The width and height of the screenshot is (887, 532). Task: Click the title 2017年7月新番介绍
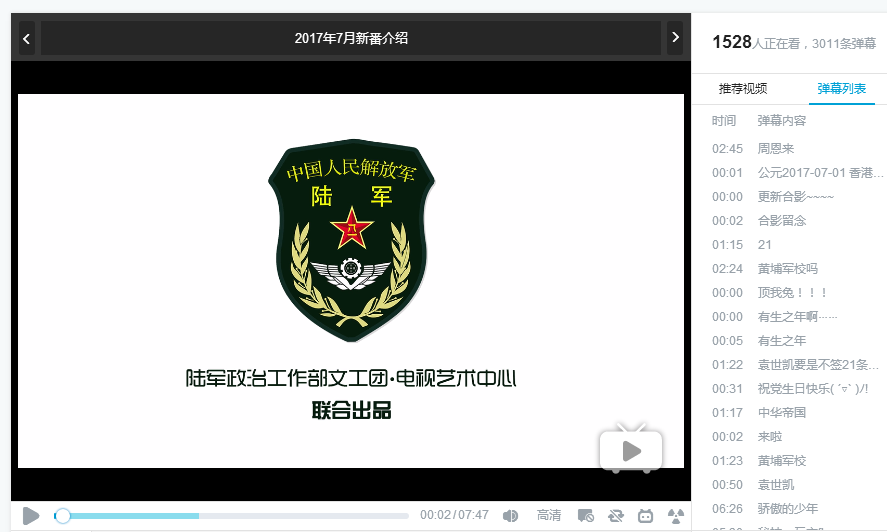coord(351,38)
